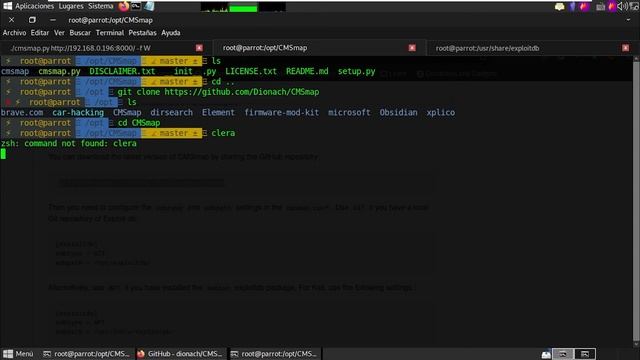Click setup.py in the ls output
This screenshot has width=640, height=360.
[356, 71]
